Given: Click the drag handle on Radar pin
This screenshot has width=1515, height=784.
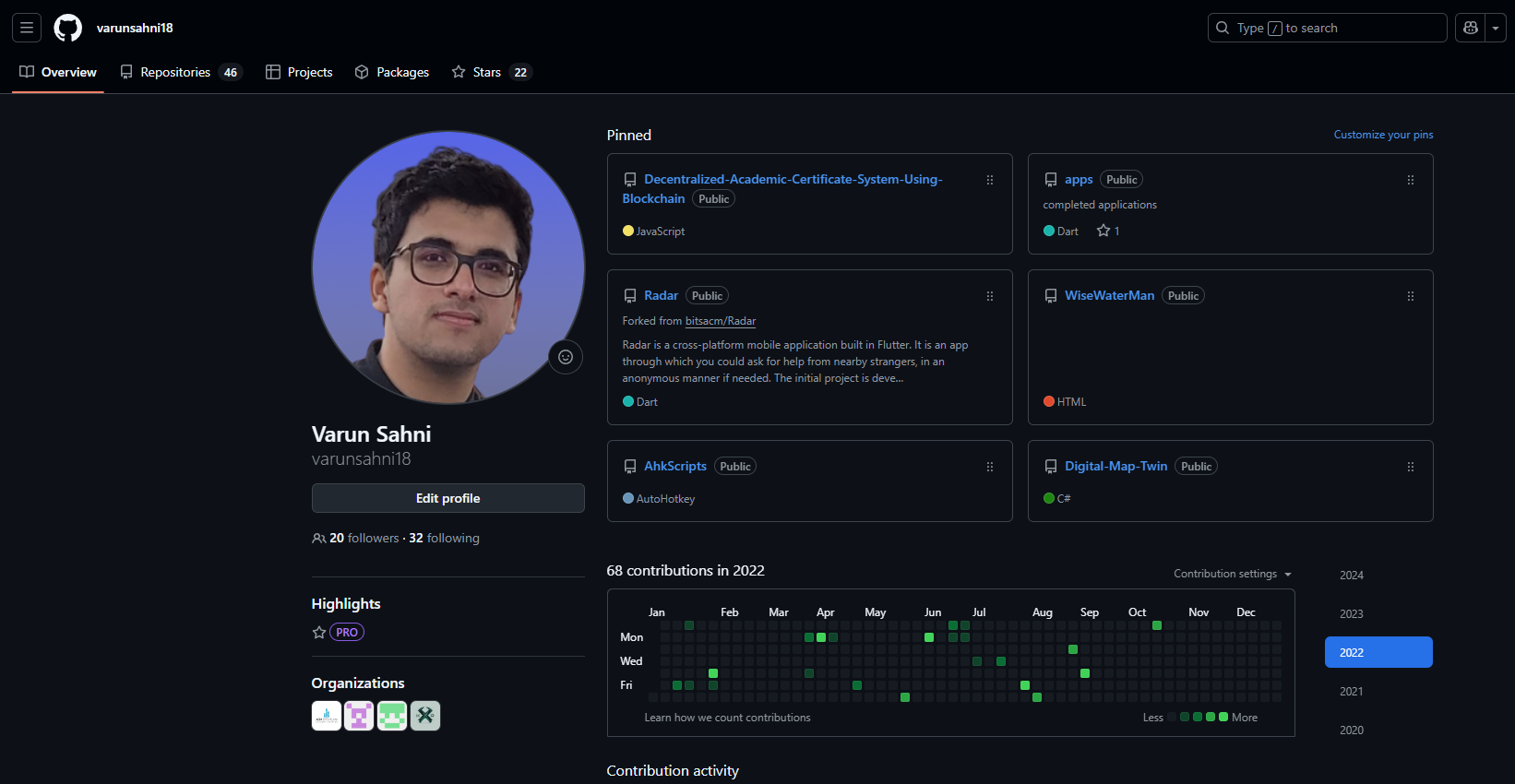Looking at the screenshot, I should pyautogui.click(x=989, y=296).
